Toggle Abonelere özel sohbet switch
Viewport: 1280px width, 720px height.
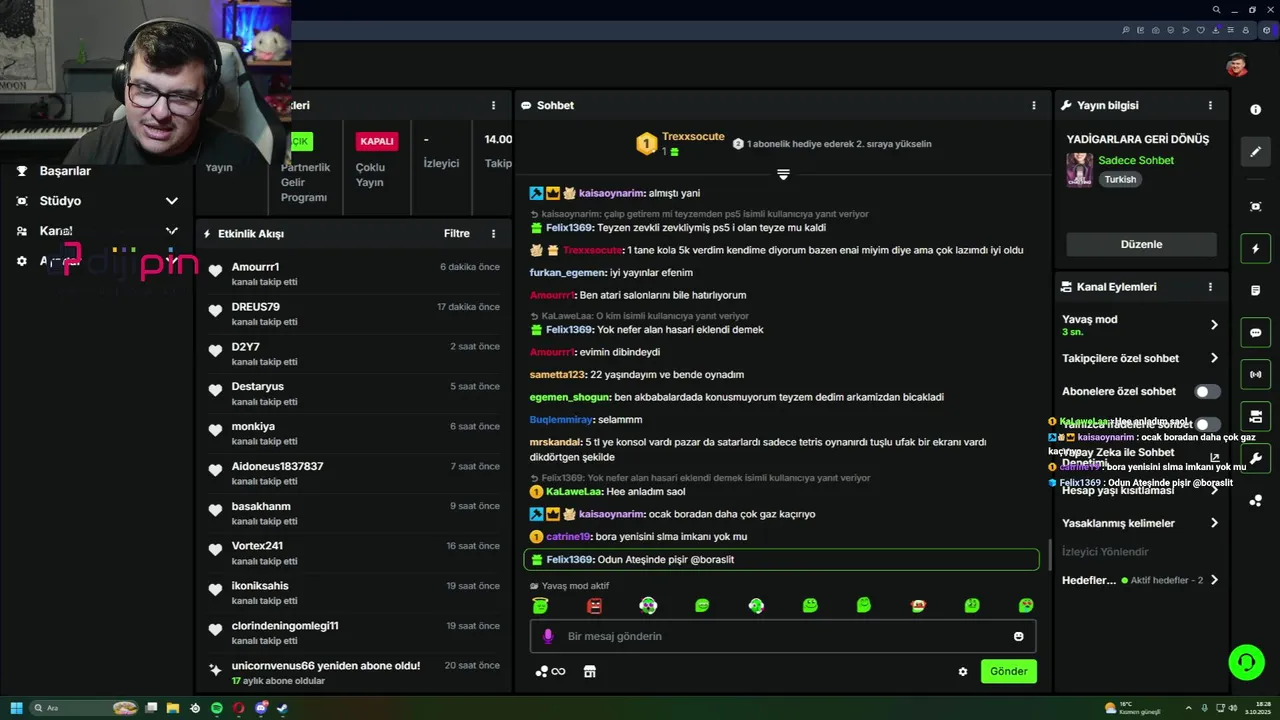click(x=1208, y=391)
